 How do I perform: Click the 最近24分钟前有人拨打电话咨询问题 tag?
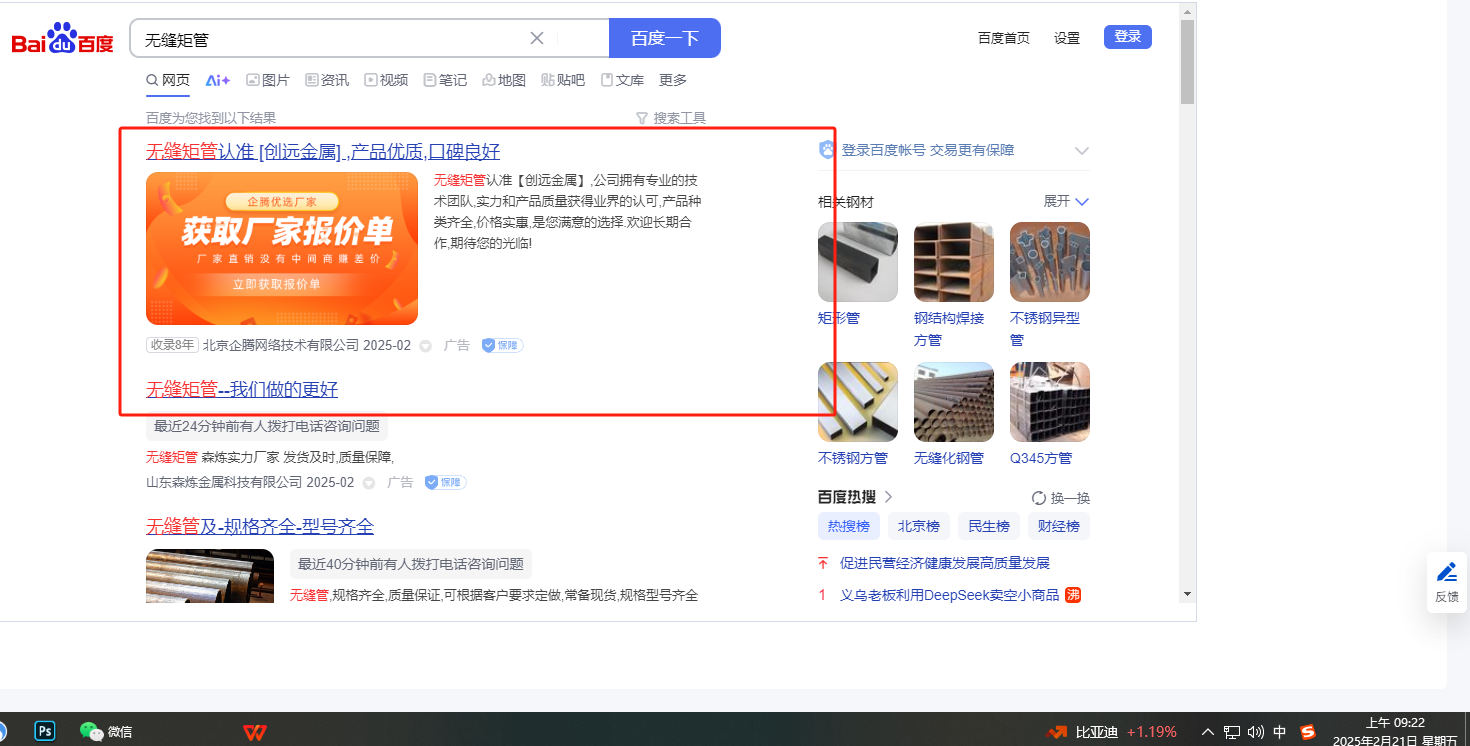coord(267,426)
